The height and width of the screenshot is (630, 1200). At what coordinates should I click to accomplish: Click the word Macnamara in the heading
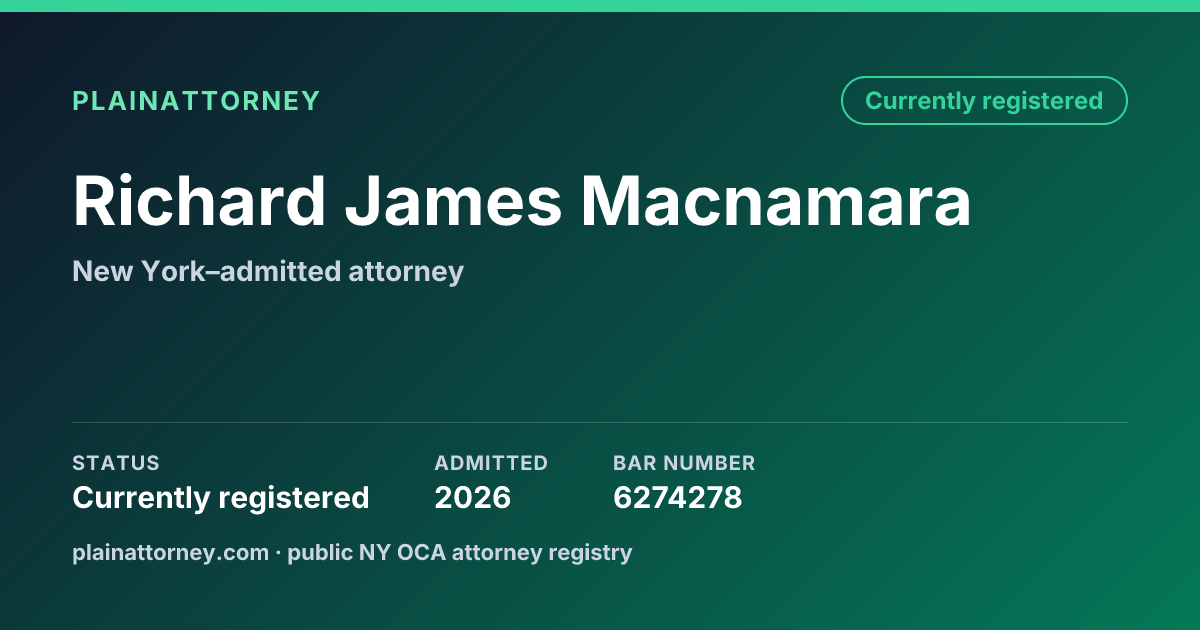pyautogui.click(x=777, y=203)
